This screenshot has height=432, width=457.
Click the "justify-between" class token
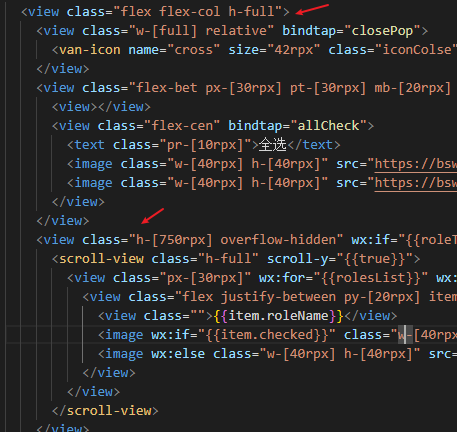pyautogui.click(x=278, y=297)
